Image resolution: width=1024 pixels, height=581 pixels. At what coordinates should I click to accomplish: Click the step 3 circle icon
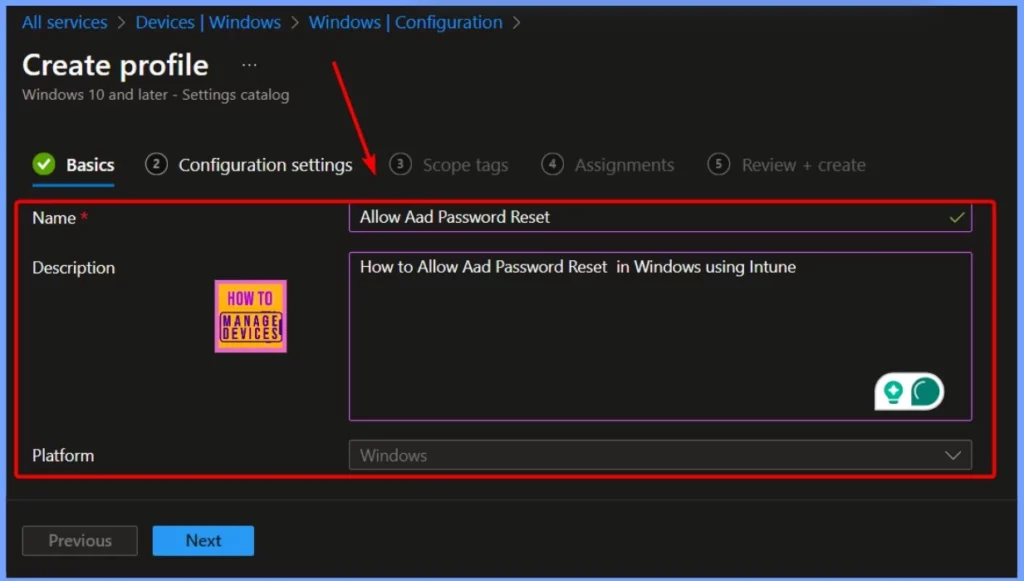400,164
